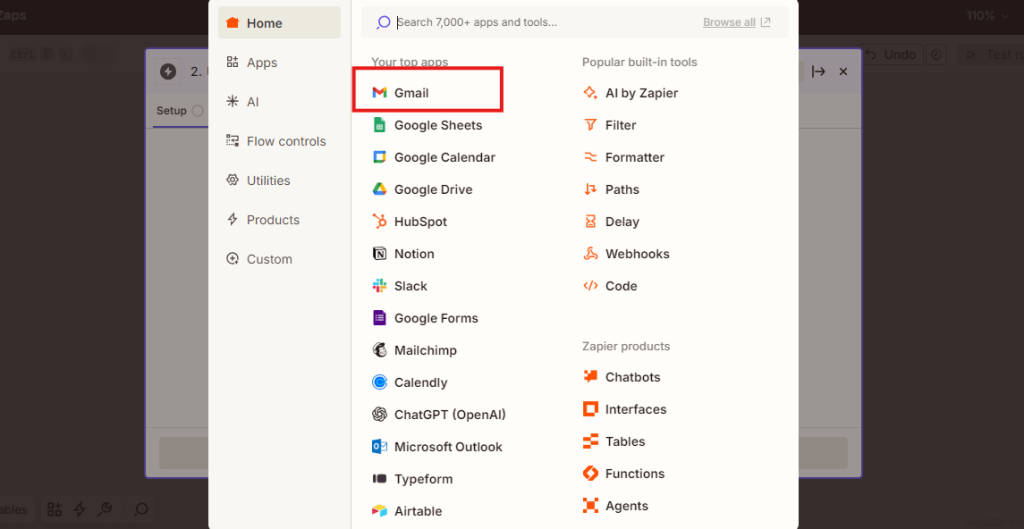Select the Delay hourglass icon

[590, 221]
